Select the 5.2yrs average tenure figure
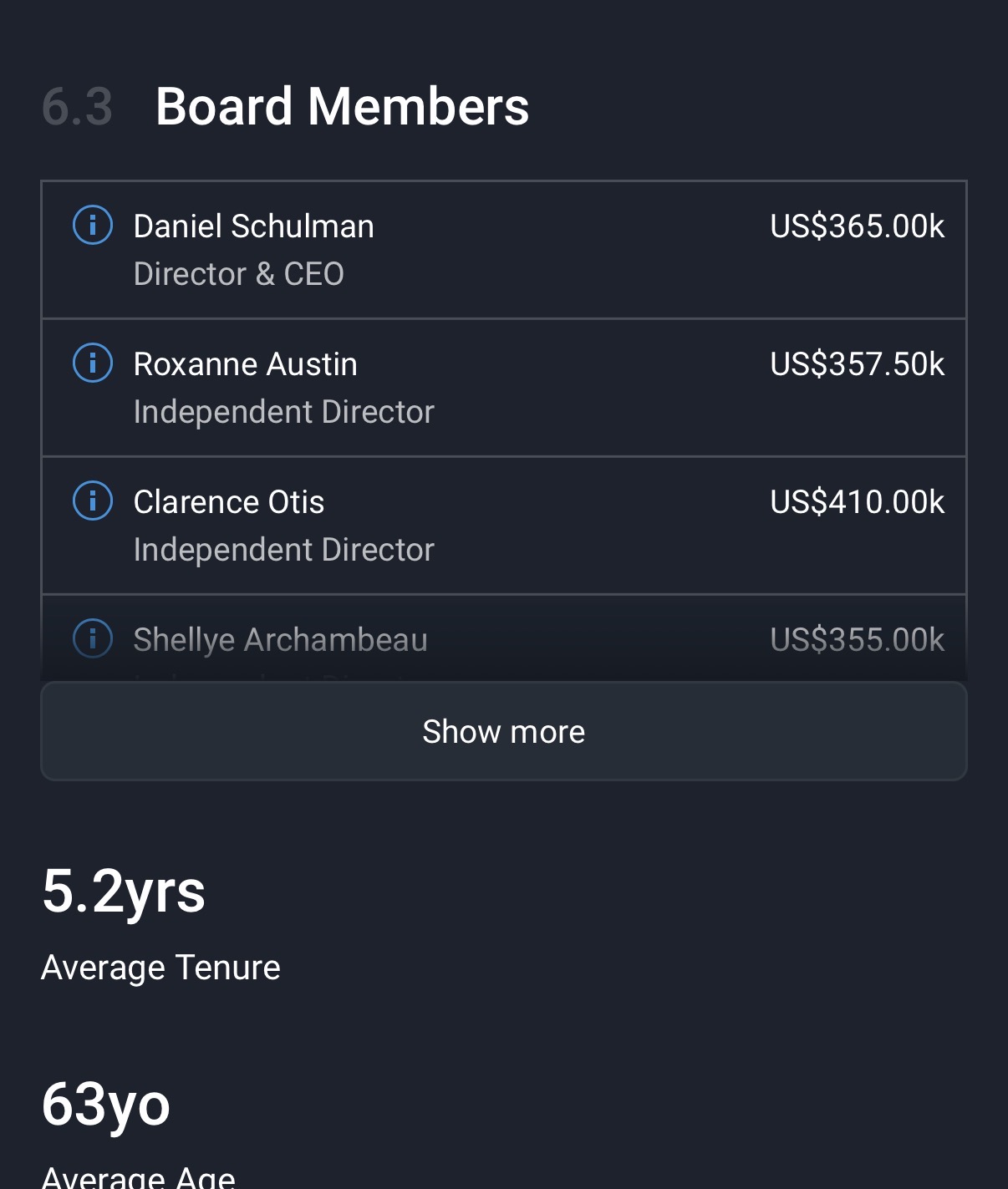 coord(123,891)
